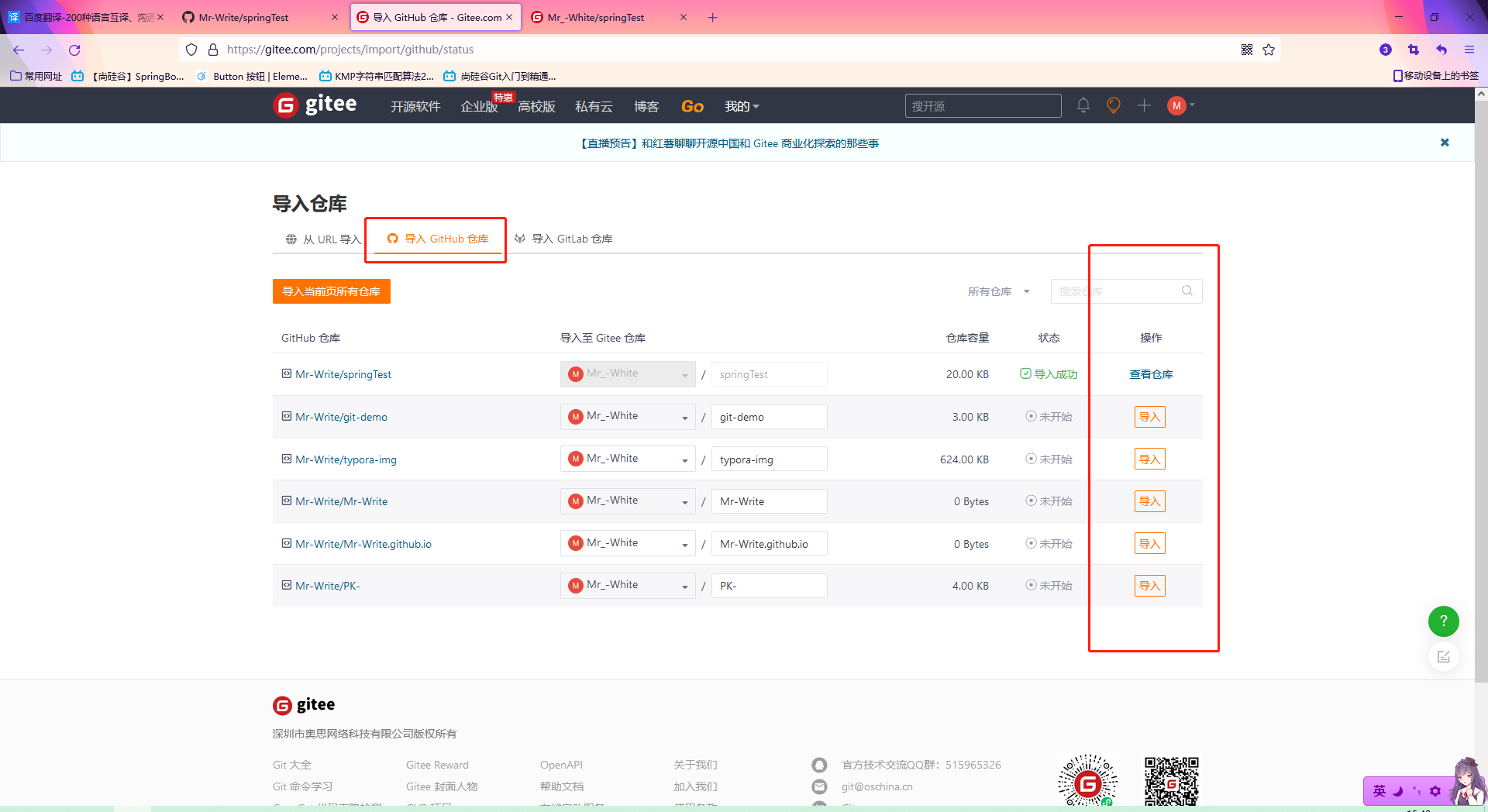Switch to the Mr_-White/springTest browser tab

point(608,17)
